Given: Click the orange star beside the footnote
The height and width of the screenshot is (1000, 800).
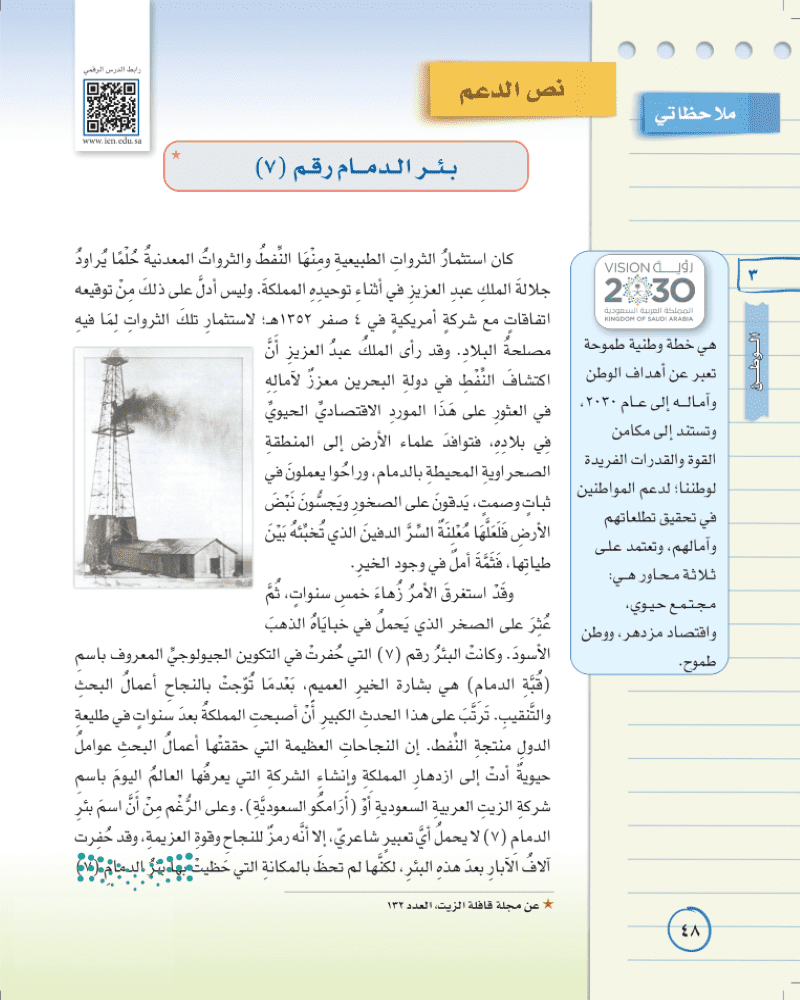Looking at the screenshot, I should point(548,904).
